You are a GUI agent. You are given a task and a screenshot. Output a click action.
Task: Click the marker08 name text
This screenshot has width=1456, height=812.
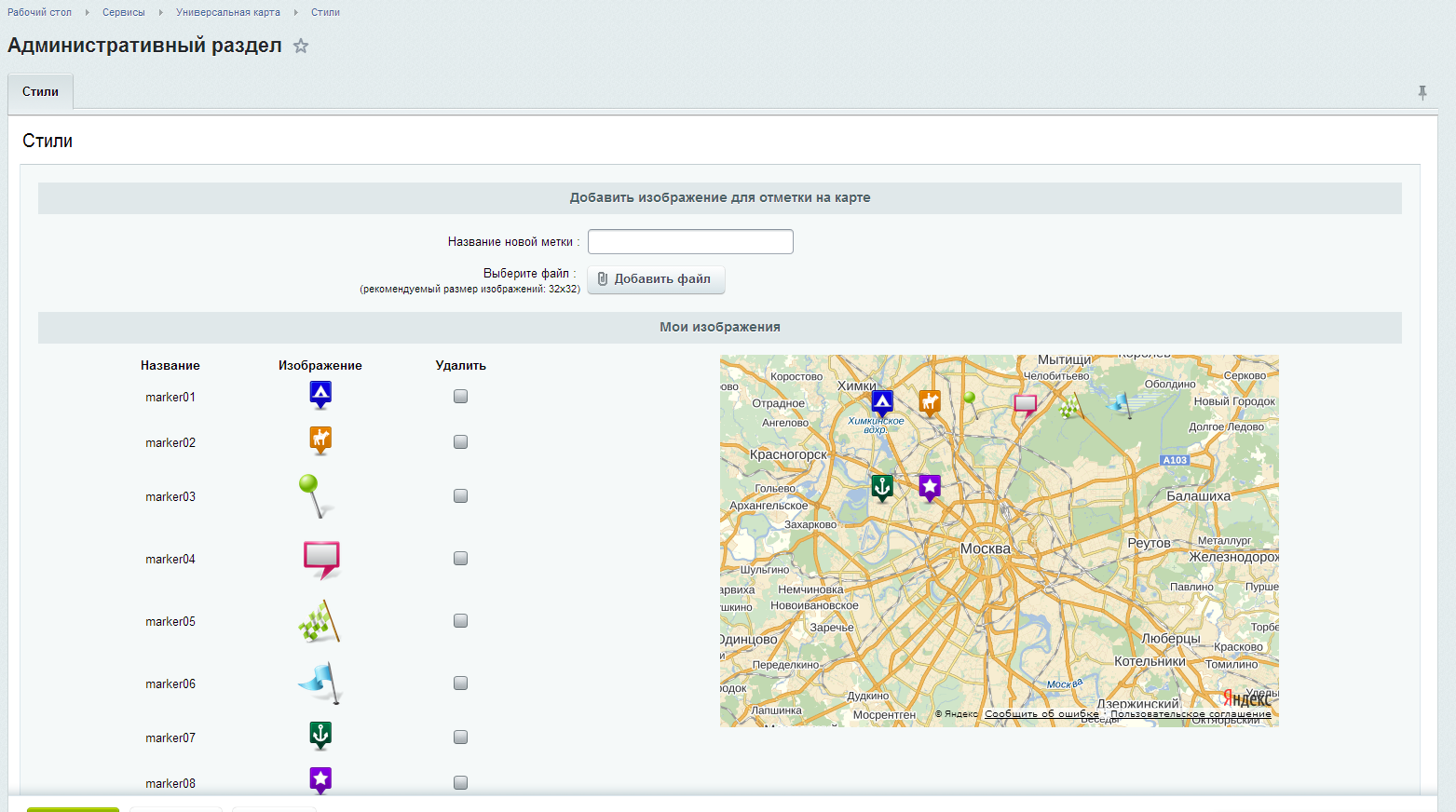click(170, 783)
